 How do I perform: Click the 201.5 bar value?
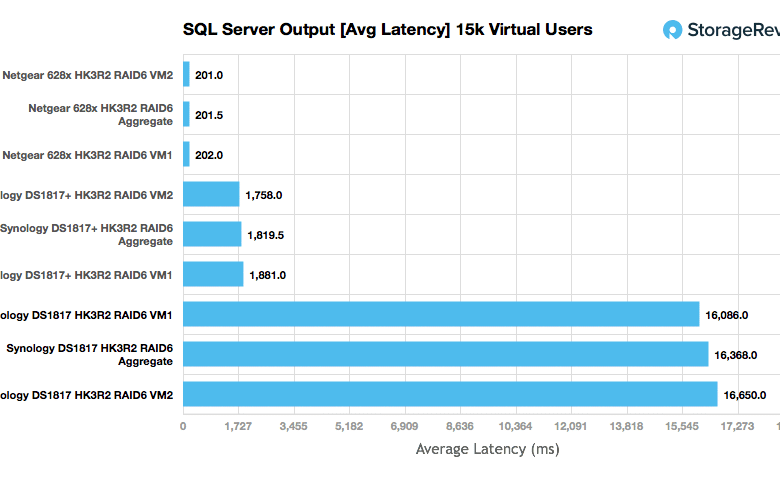point(209,115)
